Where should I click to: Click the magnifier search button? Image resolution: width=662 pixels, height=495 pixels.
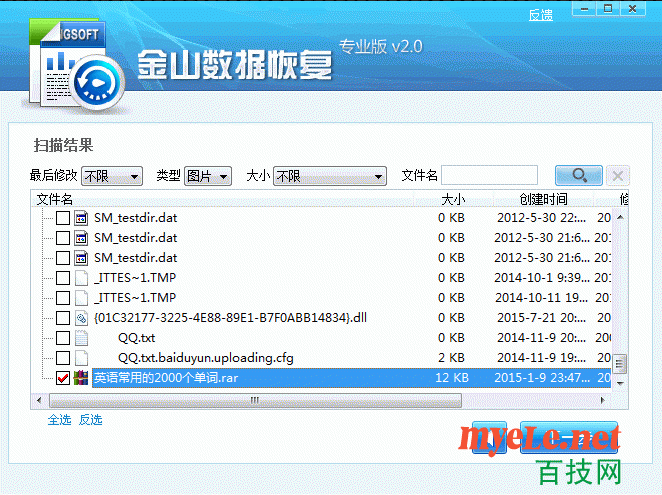click(578, 175)
